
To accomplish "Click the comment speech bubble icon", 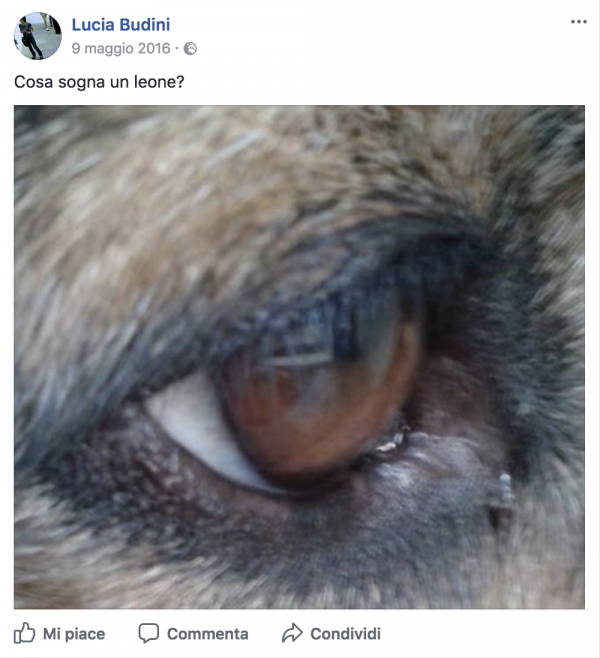I will pyautogui.click(x=149, y=633).
